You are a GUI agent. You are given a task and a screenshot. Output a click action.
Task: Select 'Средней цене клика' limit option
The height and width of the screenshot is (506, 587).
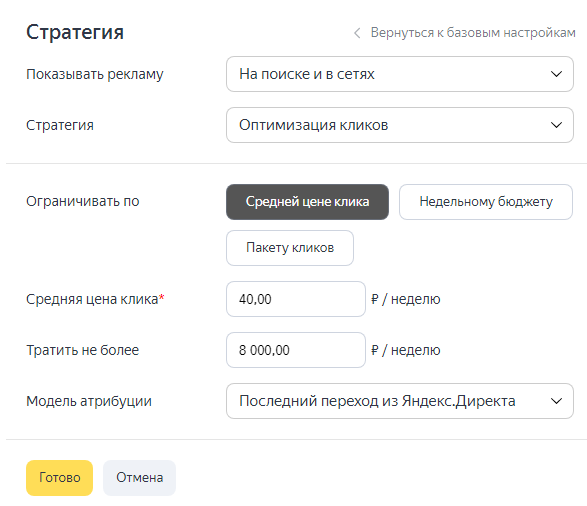click(307, 202)
